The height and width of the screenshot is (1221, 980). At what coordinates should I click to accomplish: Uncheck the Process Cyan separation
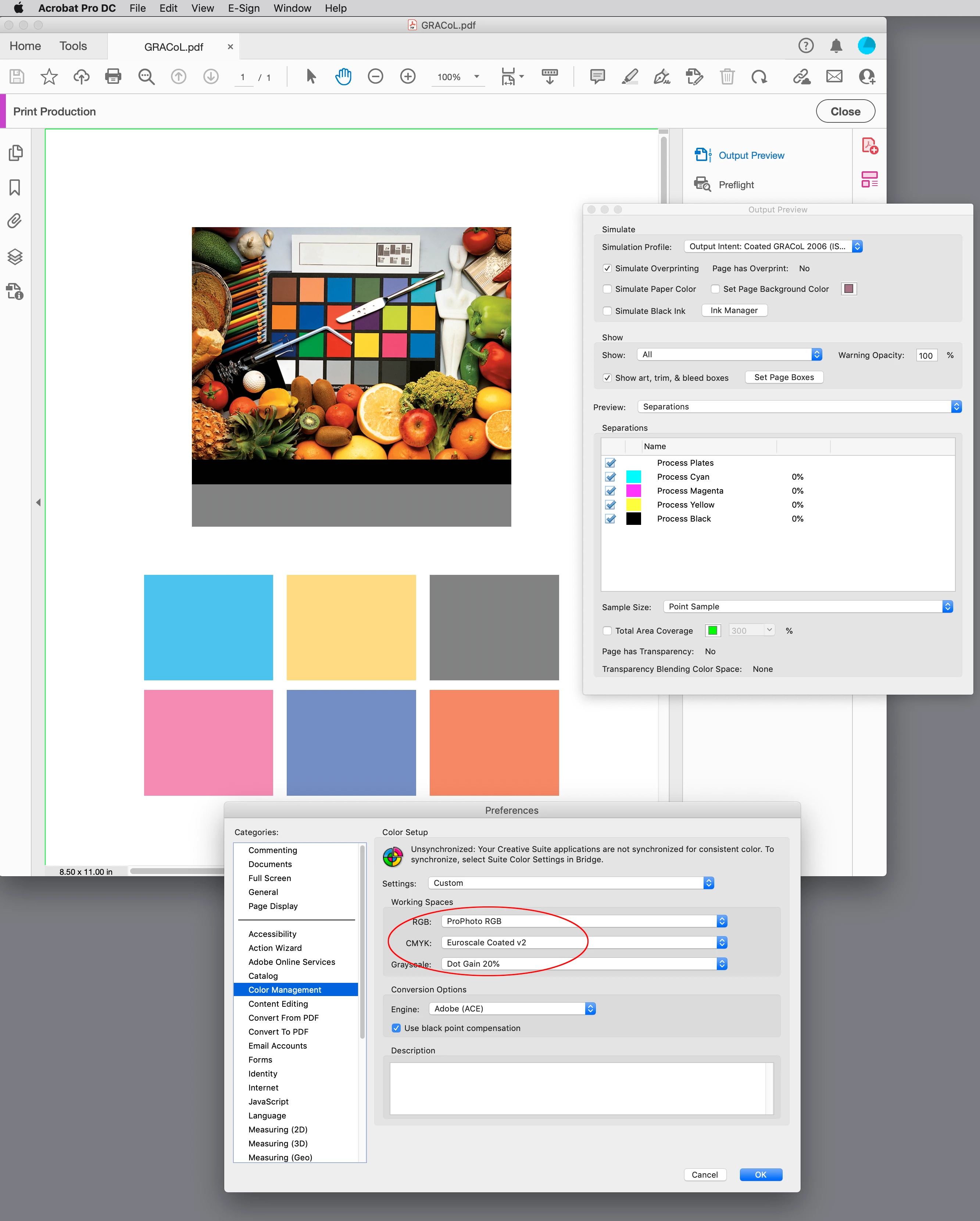pyautogui.click(x=610, y=477)
